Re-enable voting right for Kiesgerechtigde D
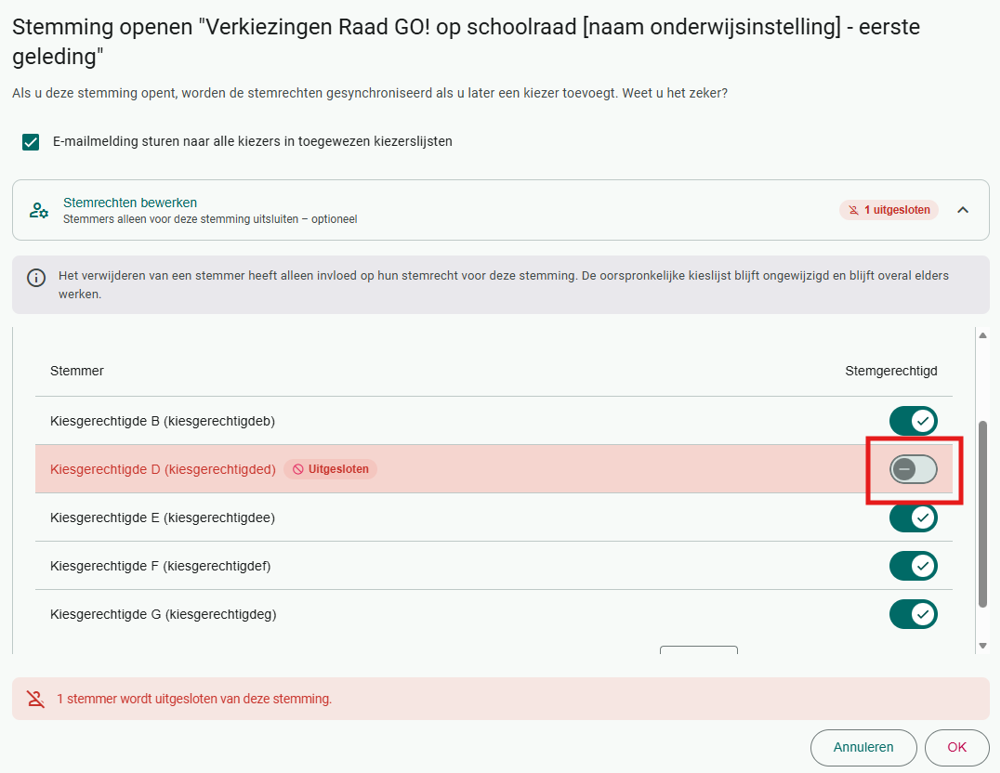The image size is (1000, 773). point(913,470)
